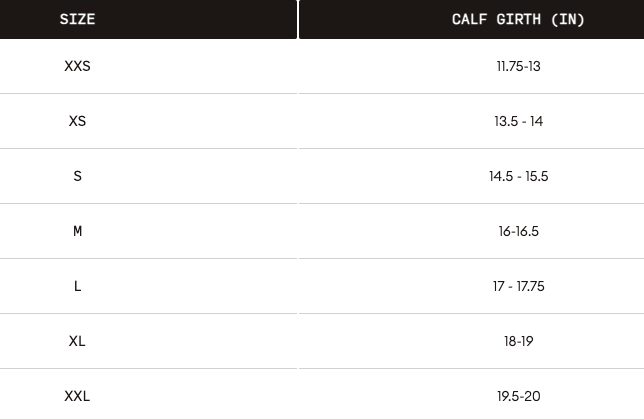The height and width of the screenshot is (419, 644).
Task: Click the 11.75-13 calf girth value
Action: [518, 66]
